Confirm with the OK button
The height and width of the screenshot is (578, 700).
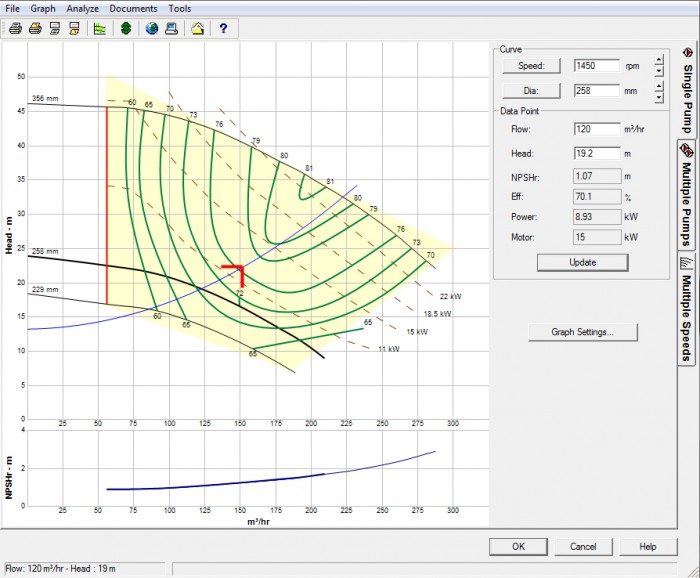pyautogui.click(x=518, y=547)
